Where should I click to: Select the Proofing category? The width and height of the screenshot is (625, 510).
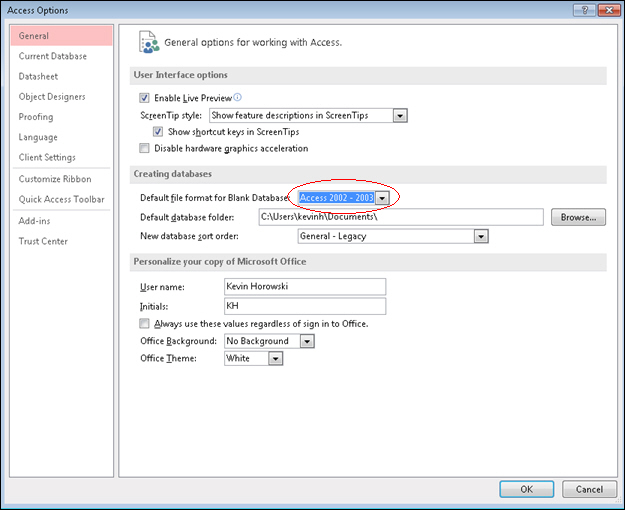tap(62, 117)
